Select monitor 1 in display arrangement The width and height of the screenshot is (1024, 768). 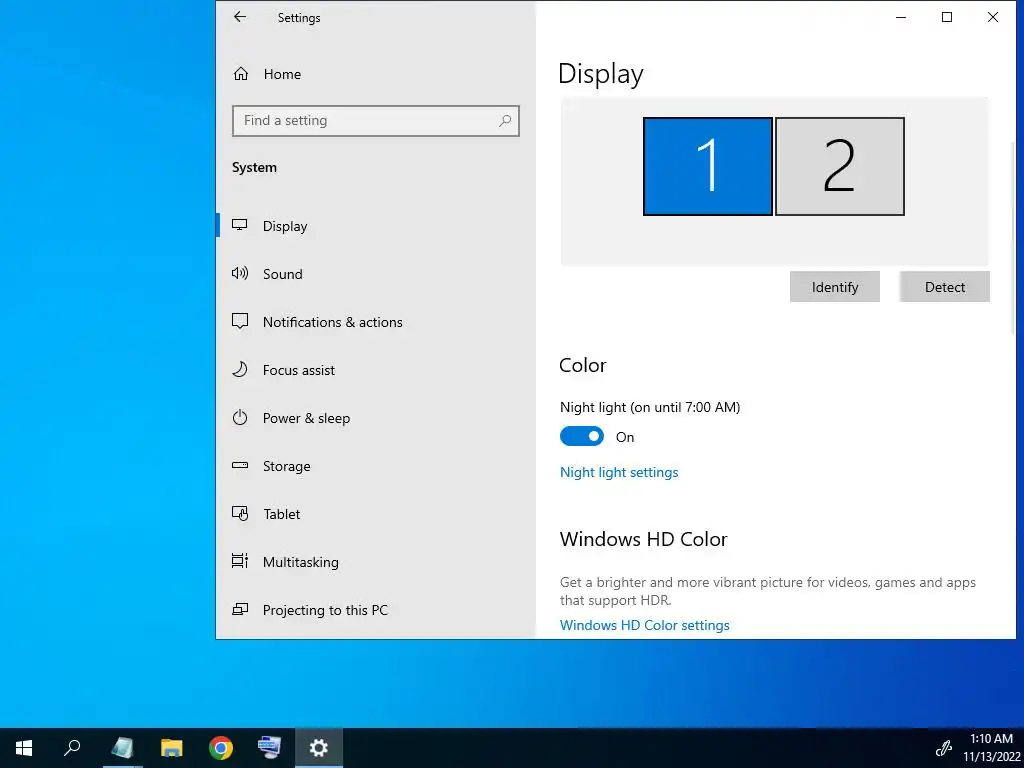coord(708,167)
